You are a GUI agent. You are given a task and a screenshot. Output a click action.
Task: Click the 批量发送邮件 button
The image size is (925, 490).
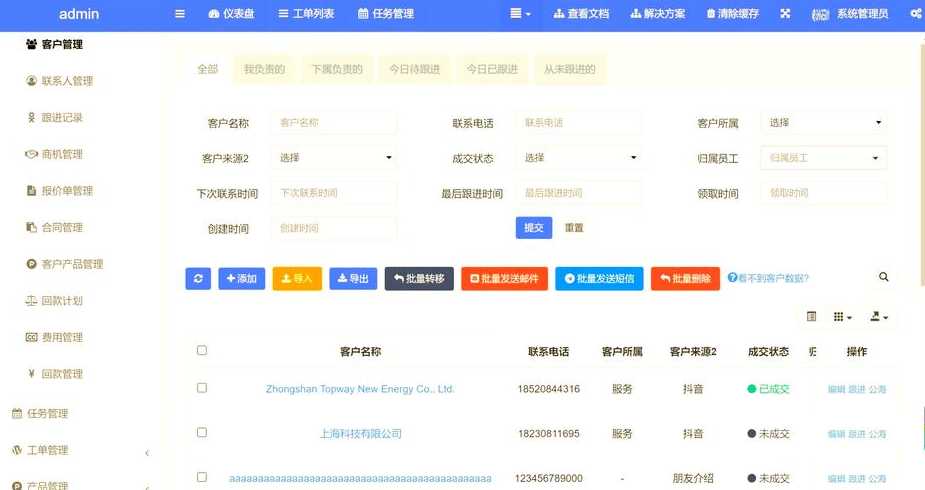coord(504,278)
